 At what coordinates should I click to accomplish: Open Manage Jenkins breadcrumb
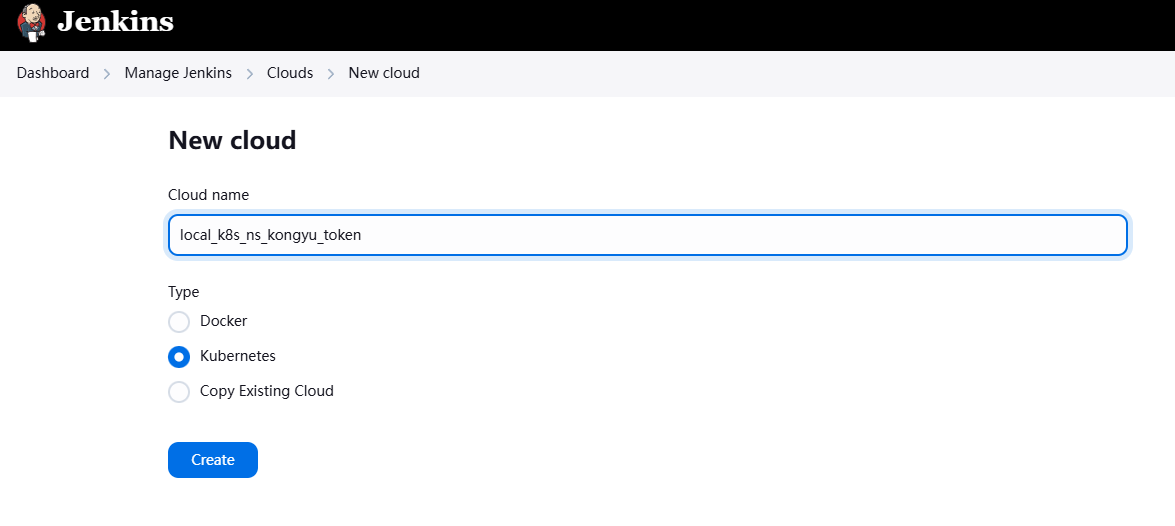pyautogui.click(x=178, y=73)
